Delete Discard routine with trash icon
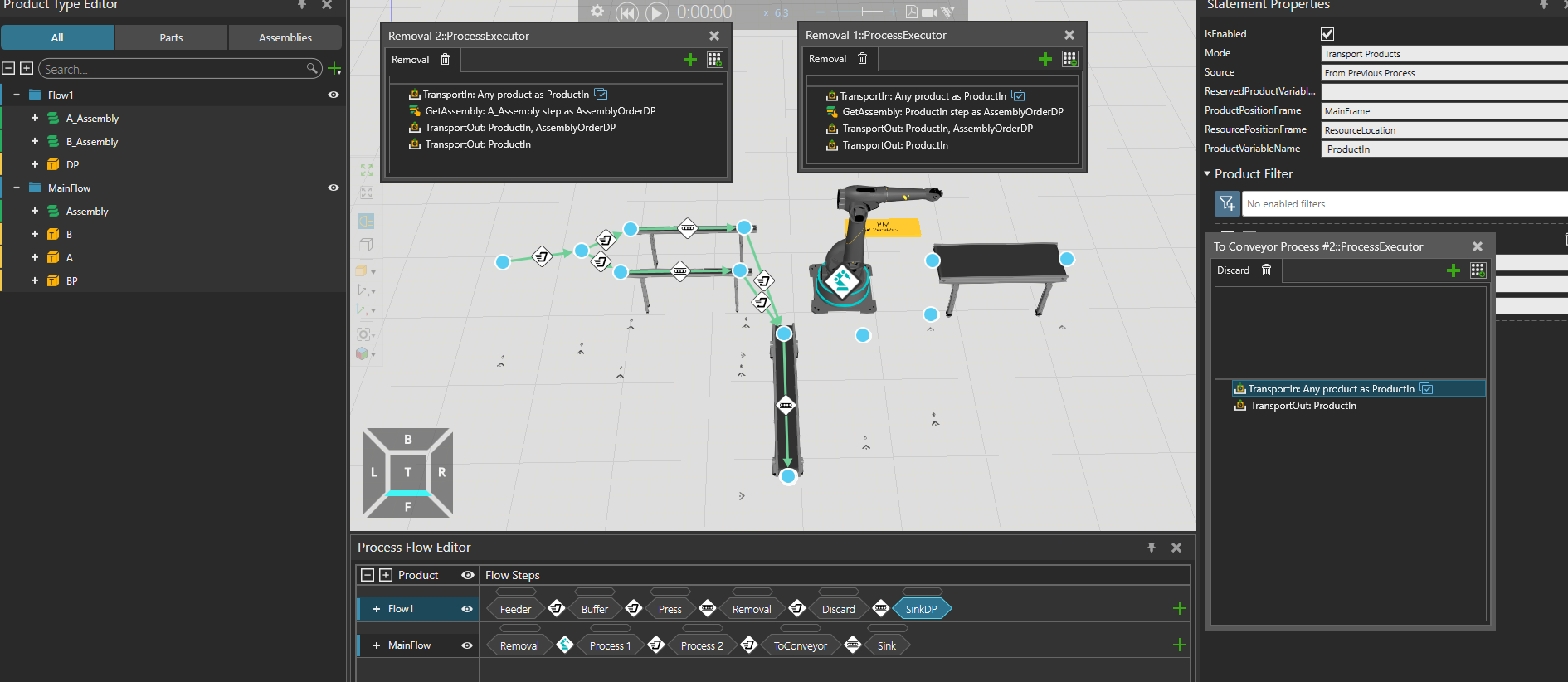 click(1266, 270)
